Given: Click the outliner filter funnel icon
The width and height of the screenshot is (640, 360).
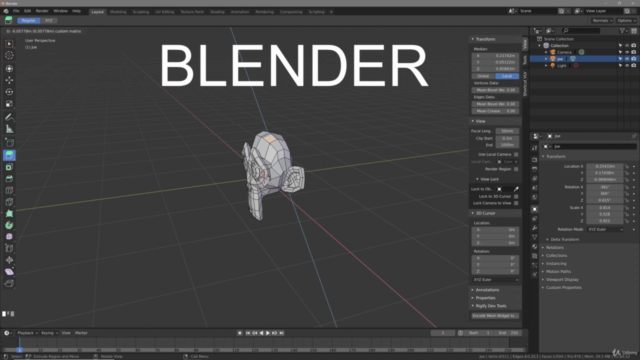Looking at the screenshot, I should (622, 31).
